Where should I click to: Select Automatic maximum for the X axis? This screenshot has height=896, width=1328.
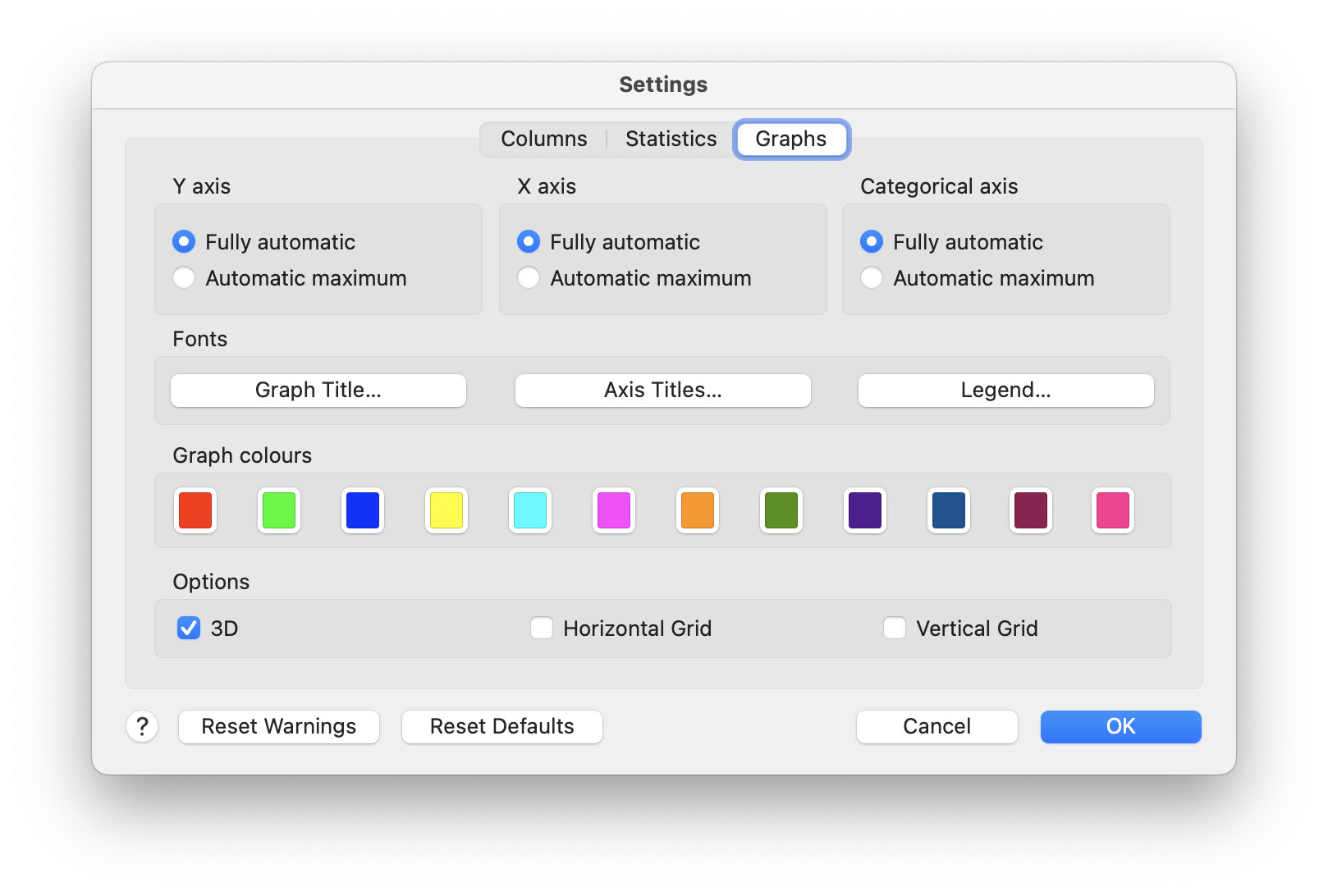[529, 278]
